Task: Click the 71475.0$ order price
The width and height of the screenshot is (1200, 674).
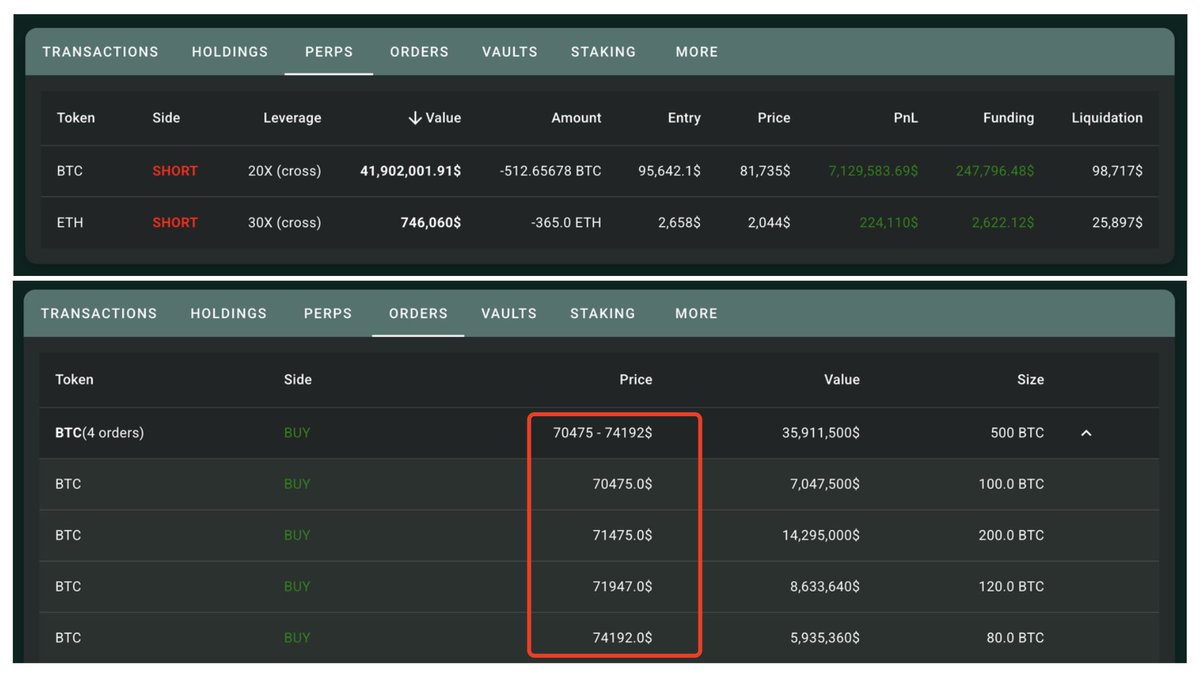Action: click(x=622, y=535)
